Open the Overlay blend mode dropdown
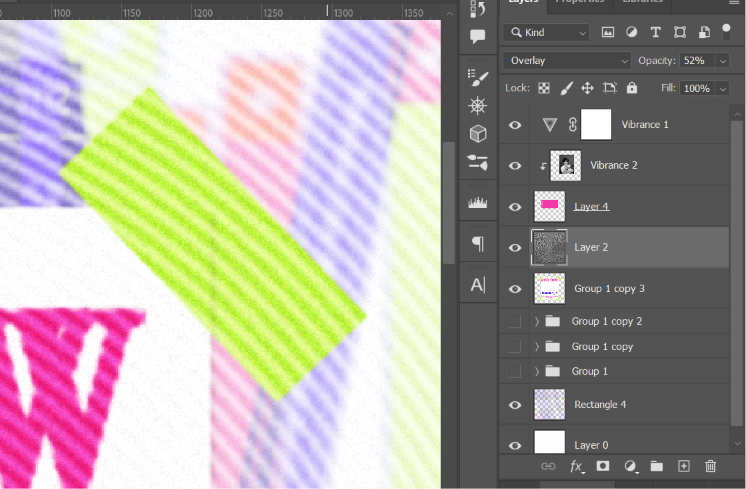 click(567, 60)
